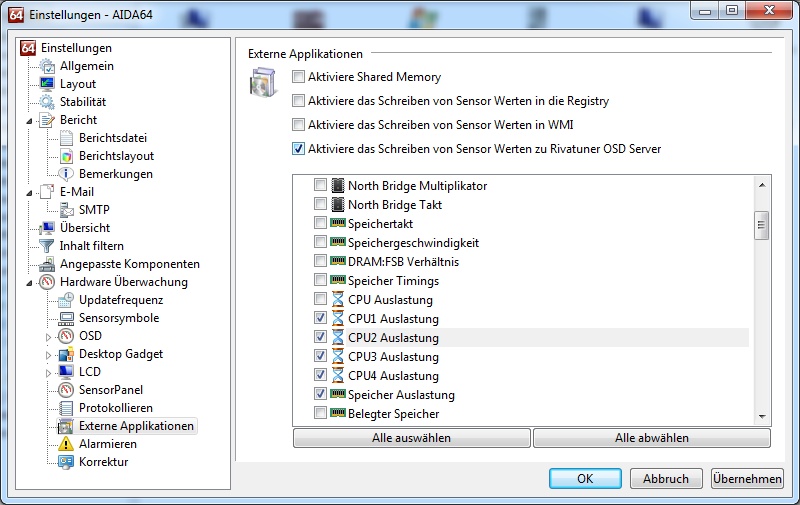Open Berichtsdatei page icon

[x=66, y=138]
